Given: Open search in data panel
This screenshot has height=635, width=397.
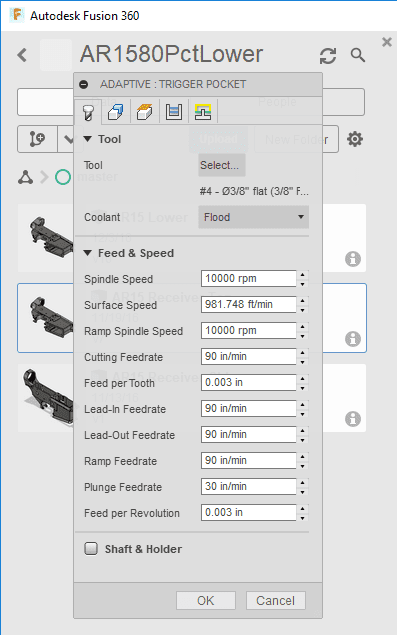Looking at the screenshot, I should click(358, 55).
